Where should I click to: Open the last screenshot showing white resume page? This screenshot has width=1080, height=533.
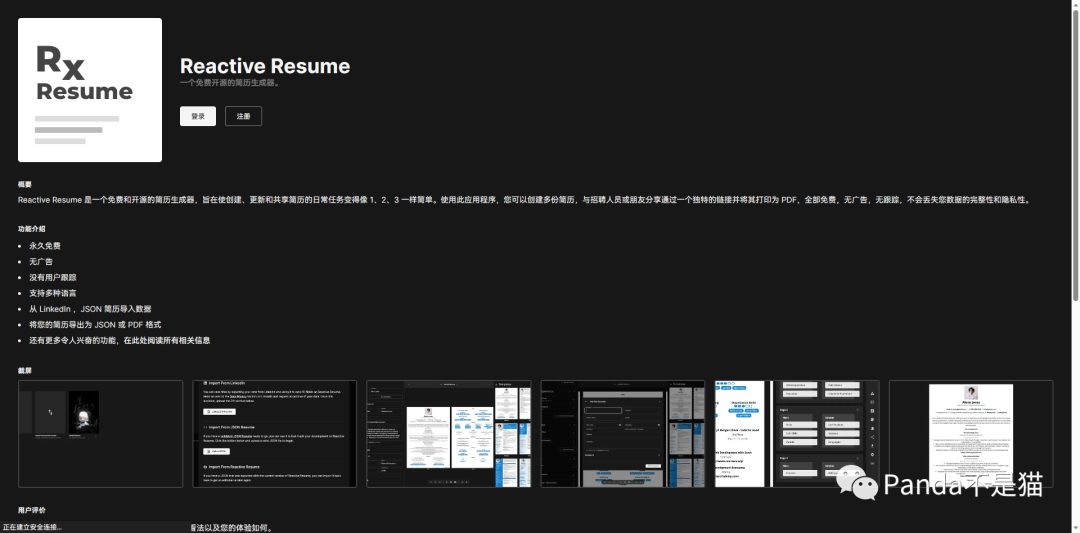[x=971, y=434]
